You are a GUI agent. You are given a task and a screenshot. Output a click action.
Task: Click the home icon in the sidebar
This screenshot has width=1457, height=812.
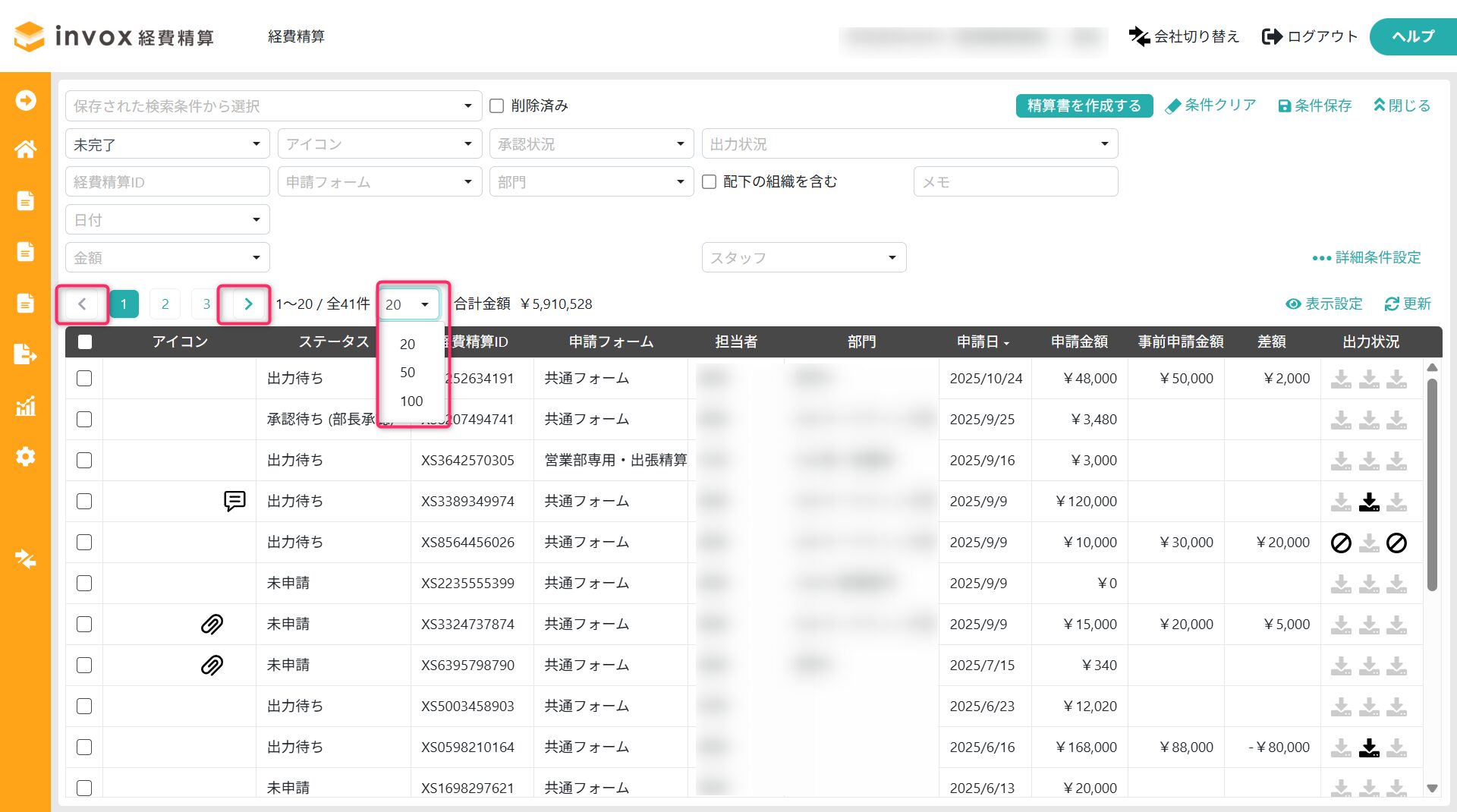(x=25, y=149)
